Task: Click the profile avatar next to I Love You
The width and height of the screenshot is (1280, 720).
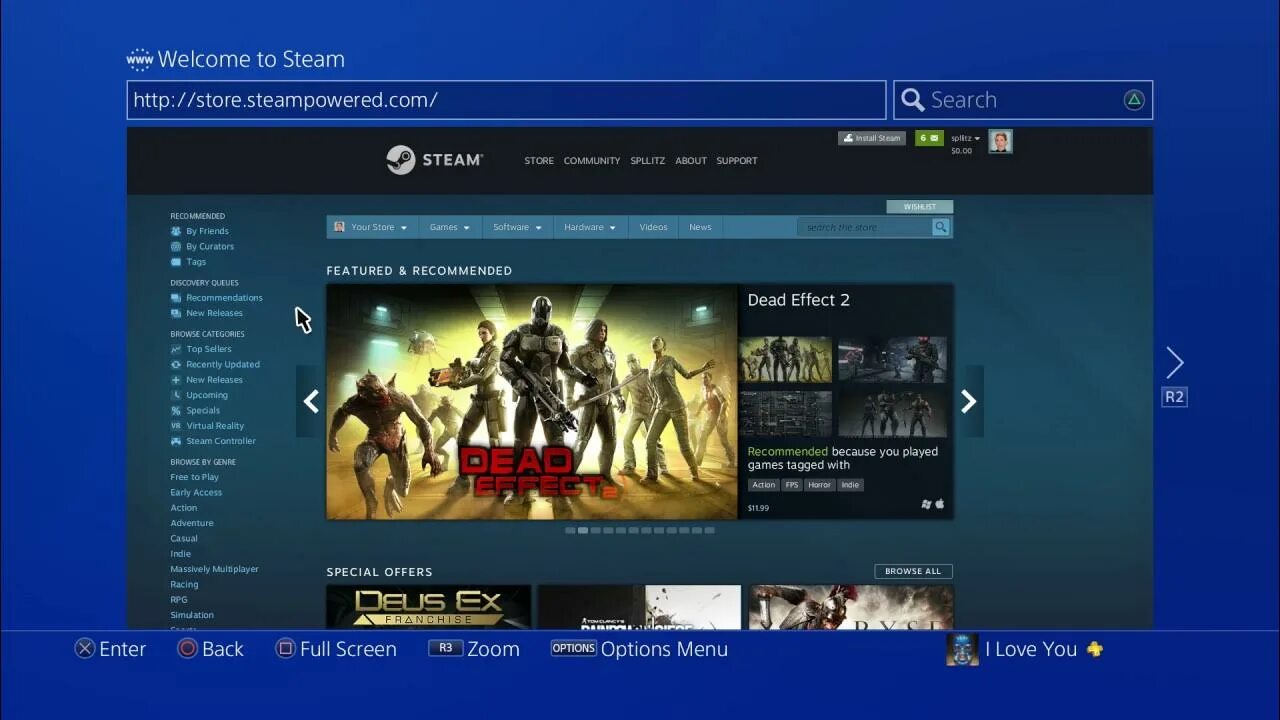Action: click(962, 649)
